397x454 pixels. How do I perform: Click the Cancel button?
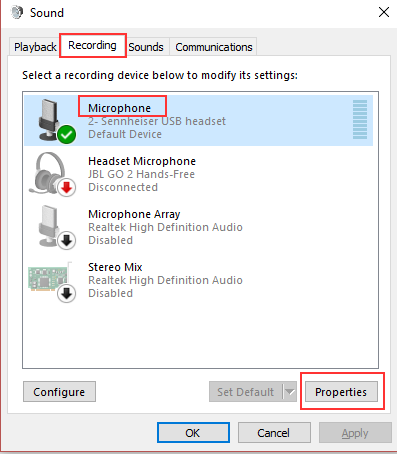coord(274,433)
